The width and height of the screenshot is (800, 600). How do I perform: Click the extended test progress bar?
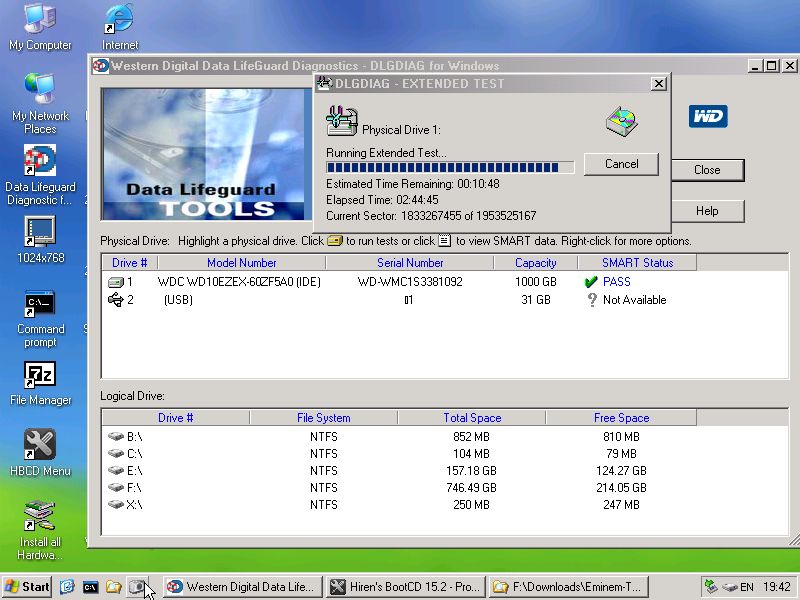coord(450,168)
